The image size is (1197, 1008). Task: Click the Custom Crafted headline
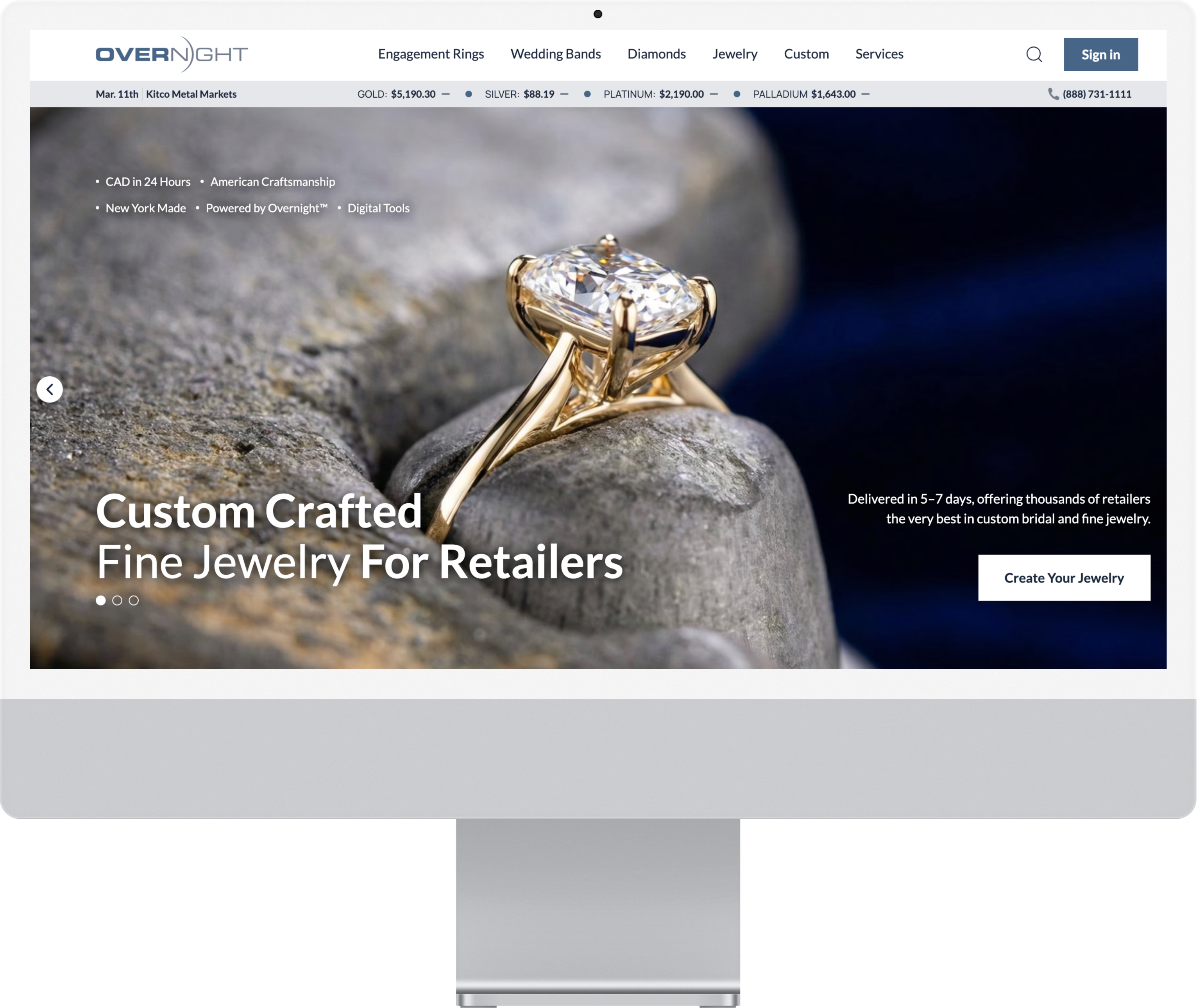(259, 511)
